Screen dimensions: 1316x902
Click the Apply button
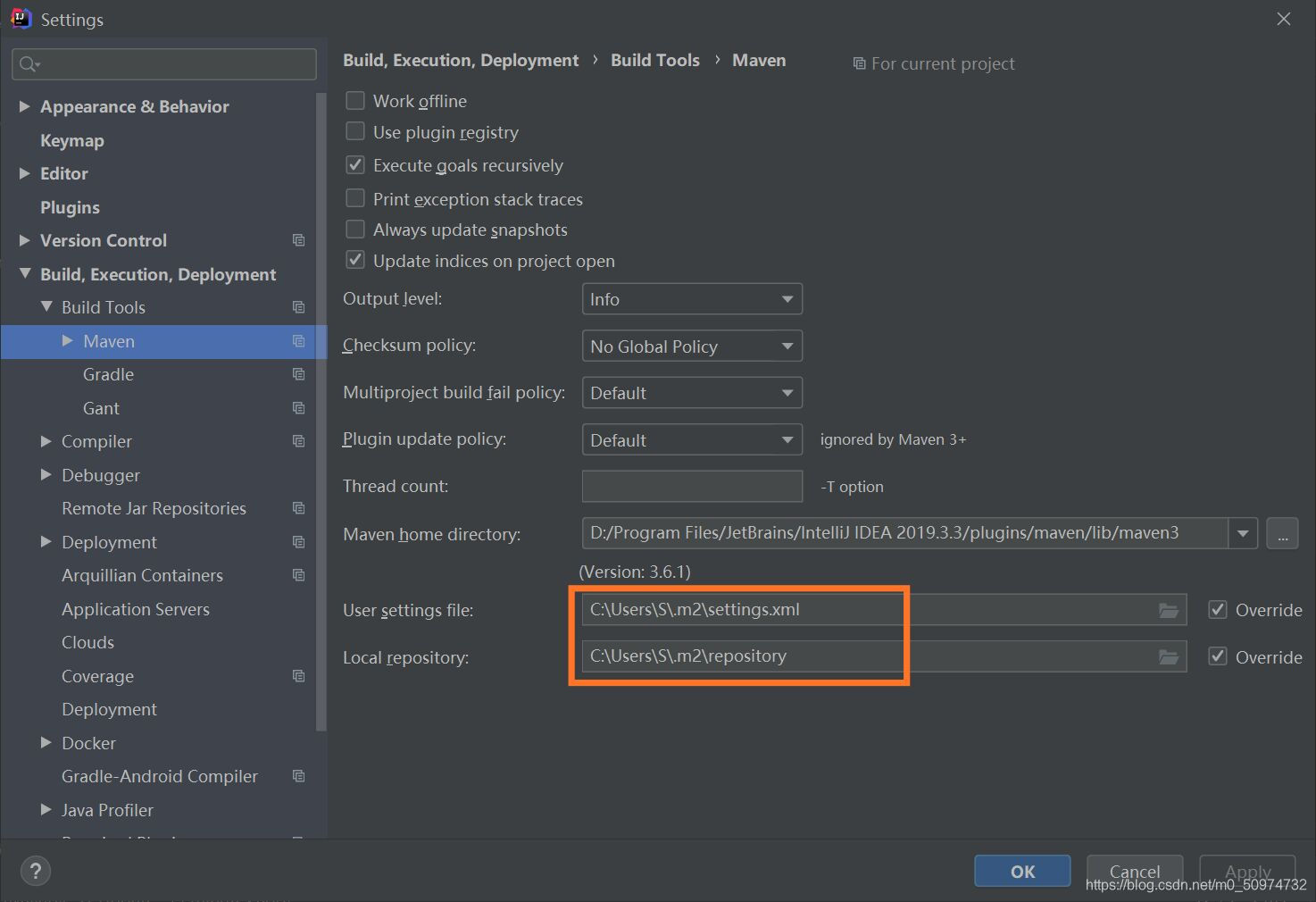pyautogui.click(x=1248, y=871)
